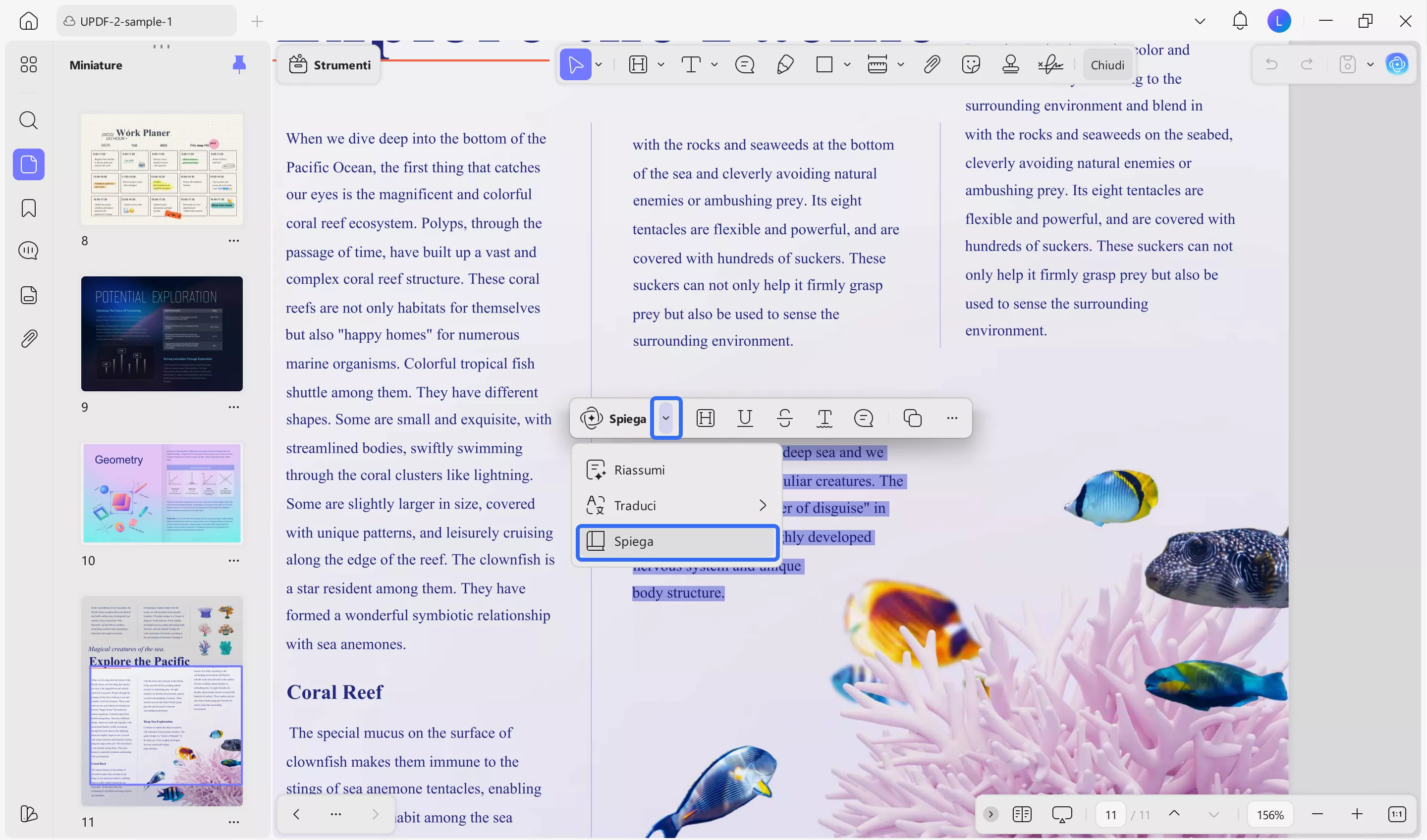Viewport: 1427px width, 840px height.
Task: Select the stamp tool
Action: [1011, 64]
